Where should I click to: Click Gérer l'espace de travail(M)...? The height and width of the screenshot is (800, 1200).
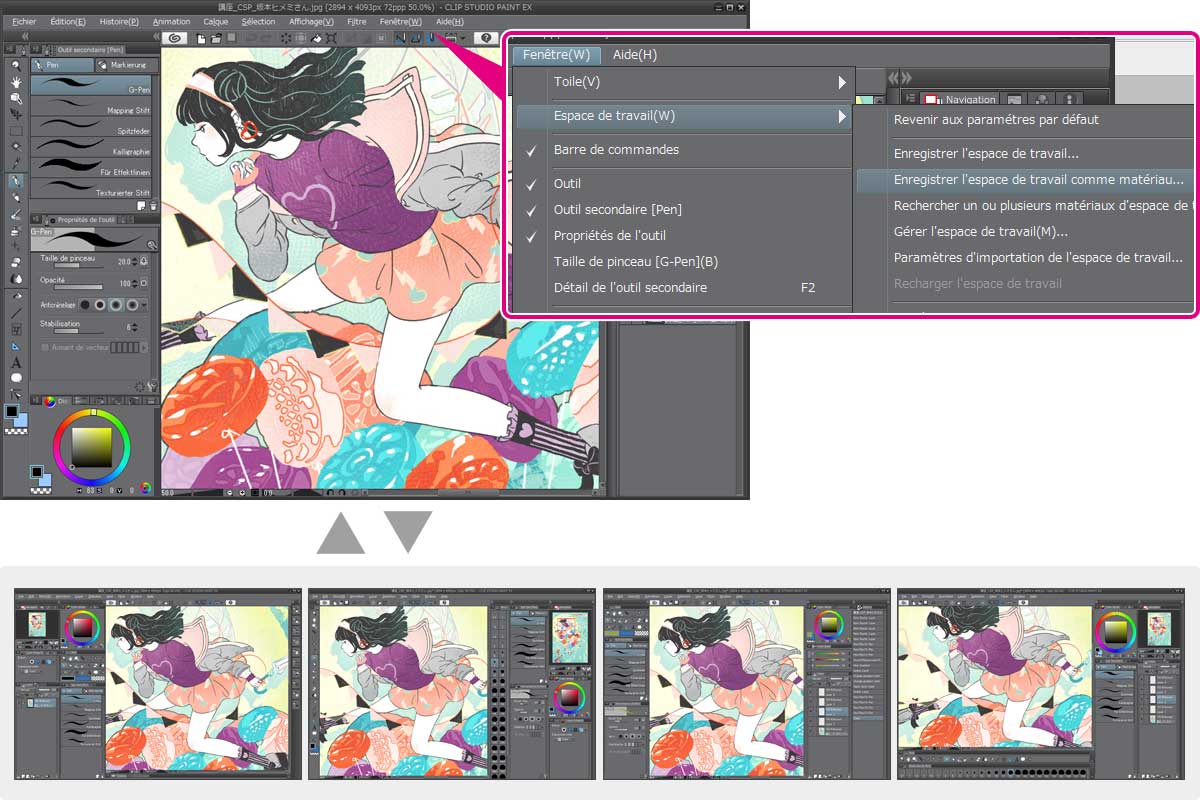pos(980,232)
